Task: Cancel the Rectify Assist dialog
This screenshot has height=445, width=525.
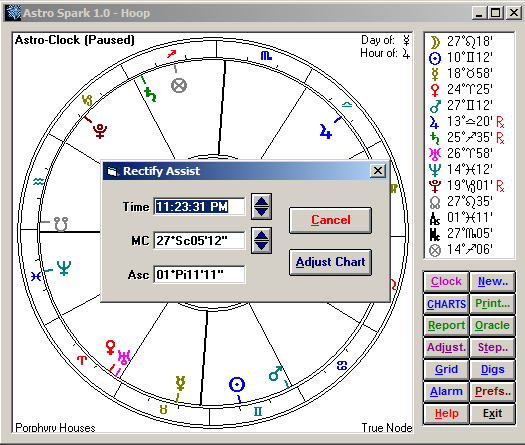Action: pos(330,220)
